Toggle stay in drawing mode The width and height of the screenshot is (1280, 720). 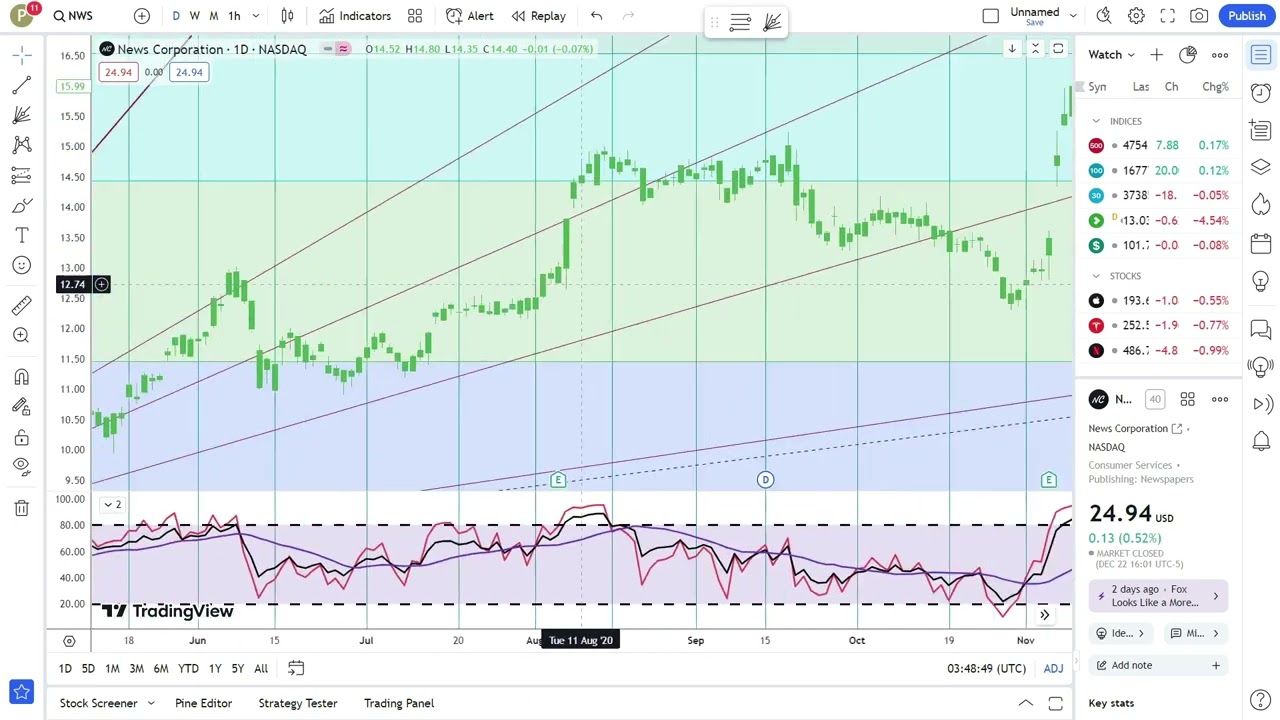[22, 407]
